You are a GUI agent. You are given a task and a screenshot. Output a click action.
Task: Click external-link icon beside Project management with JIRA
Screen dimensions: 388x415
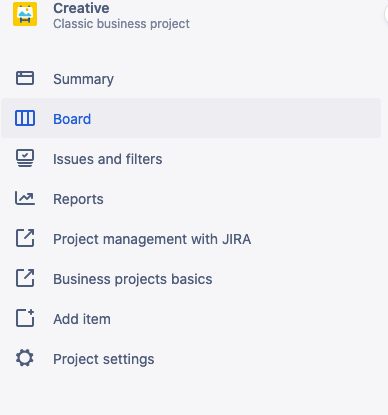tap(25, 238)
